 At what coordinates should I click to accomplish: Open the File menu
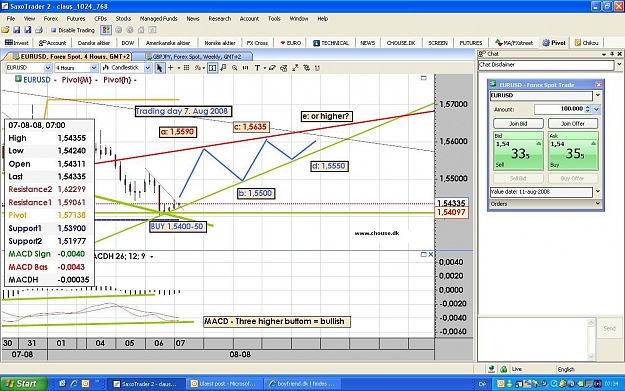pos(11,19)
